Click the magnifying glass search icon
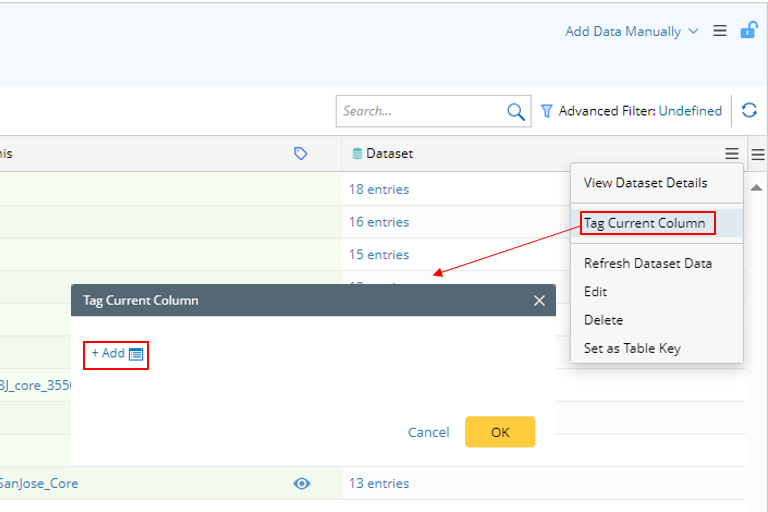768x512 pixels. point(516,112)
